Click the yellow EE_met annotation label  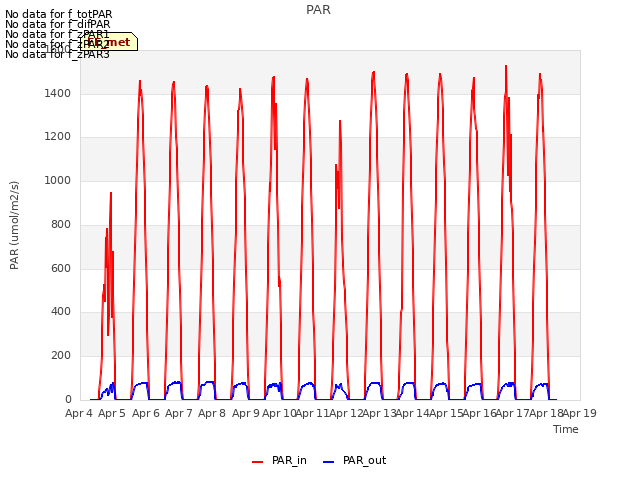pos(109,42)
